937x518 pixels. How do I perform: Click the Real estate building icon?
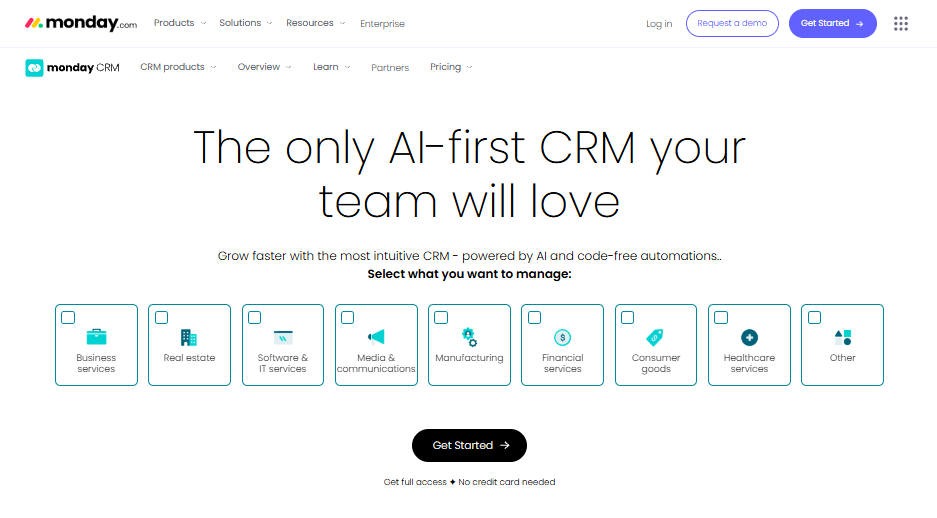point(189,338)
